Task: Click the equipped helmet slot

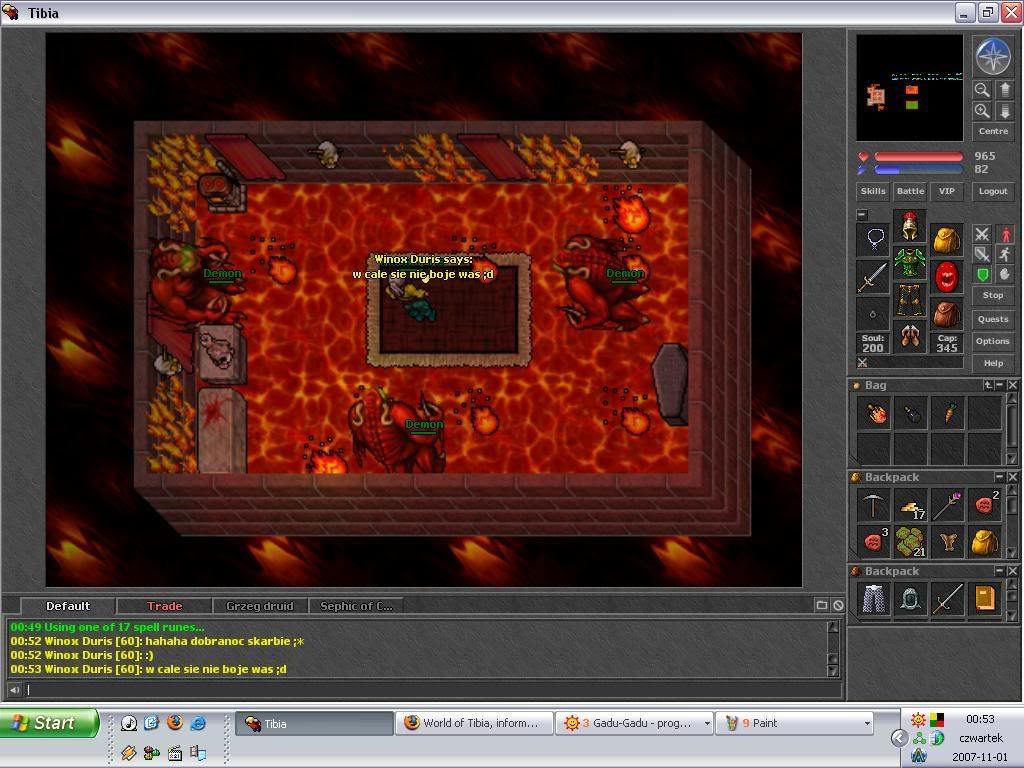Action: point(909,226)
